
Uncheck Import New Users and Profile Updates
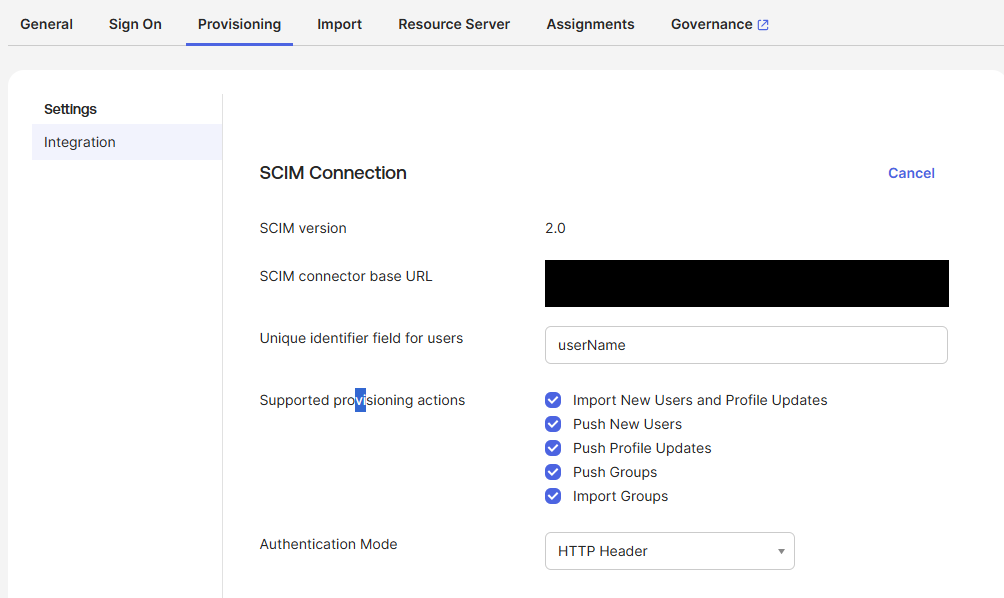[553, 400]
